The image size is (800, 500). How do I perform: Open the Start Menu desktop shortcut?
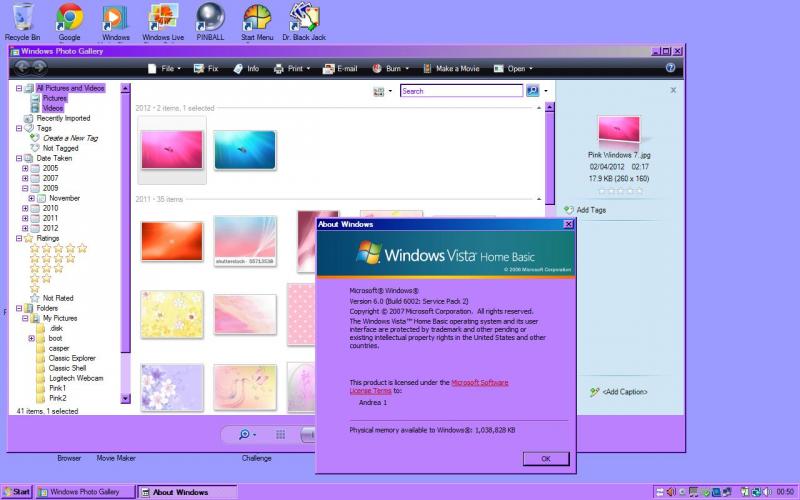(257, 21)
